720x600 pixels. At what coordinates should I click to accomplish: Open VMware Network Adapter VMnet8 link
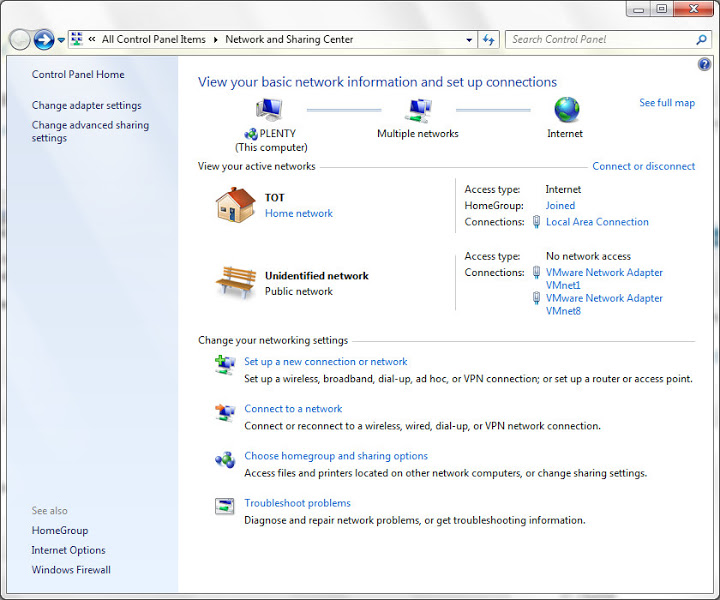pyautogui.click(x=604, y=304)
